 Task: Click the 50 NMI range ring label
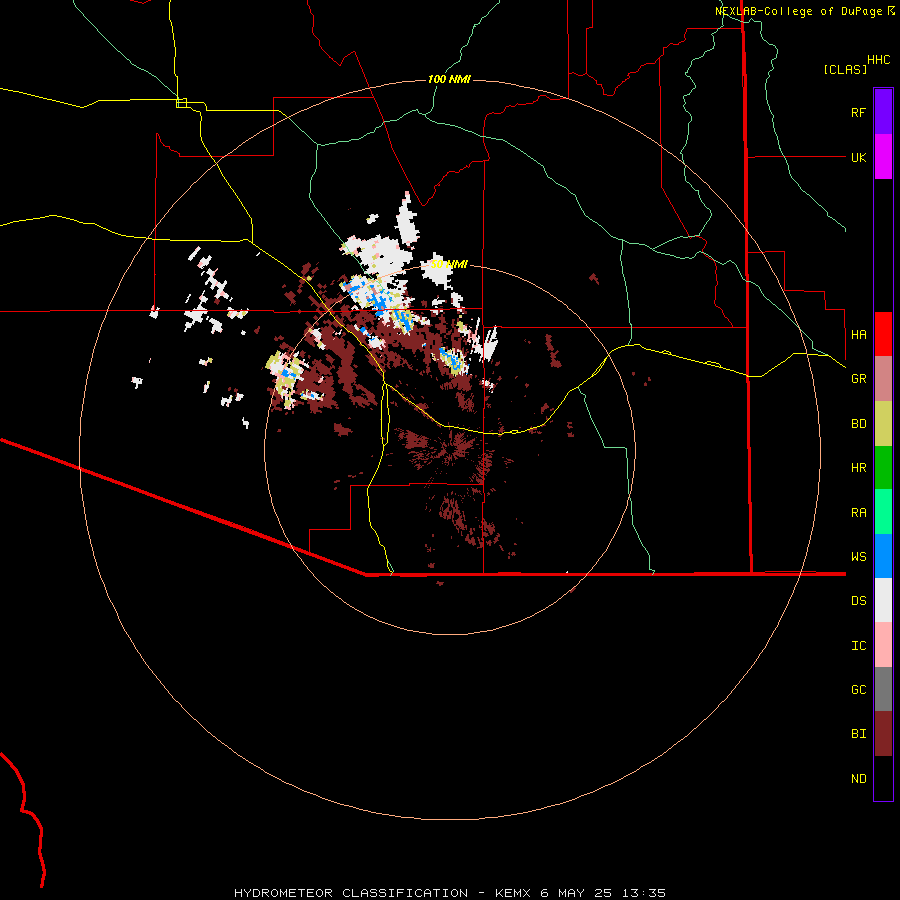[x=449, y=264]
